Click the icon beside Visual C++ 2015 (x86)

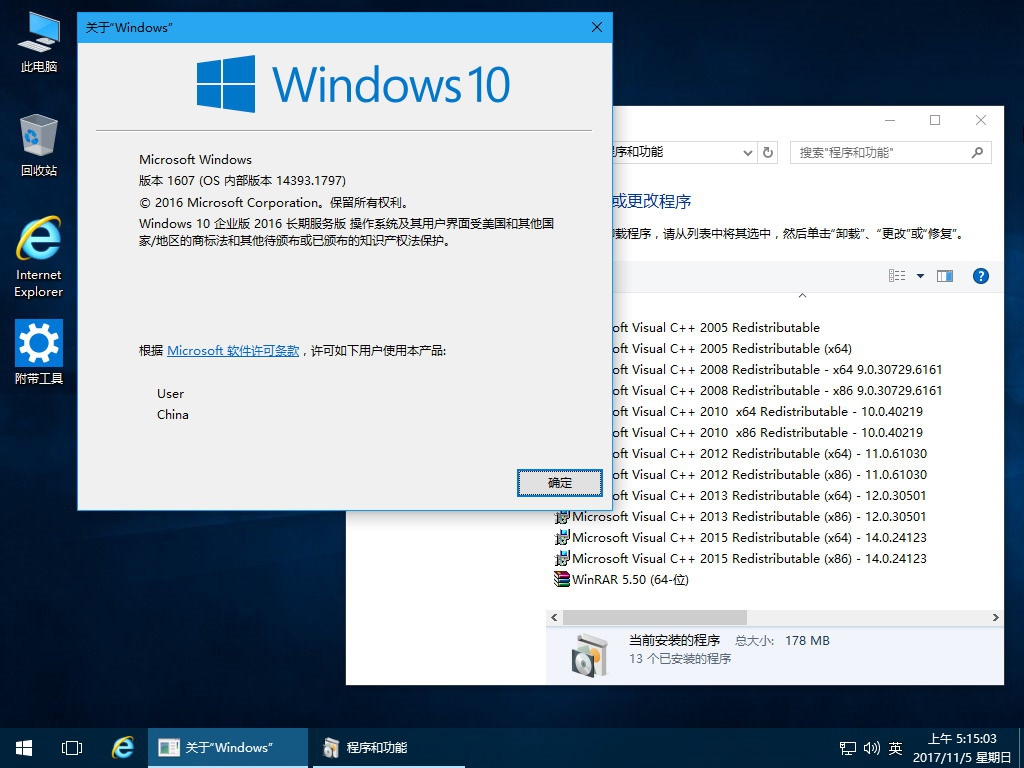click(562, 558)
